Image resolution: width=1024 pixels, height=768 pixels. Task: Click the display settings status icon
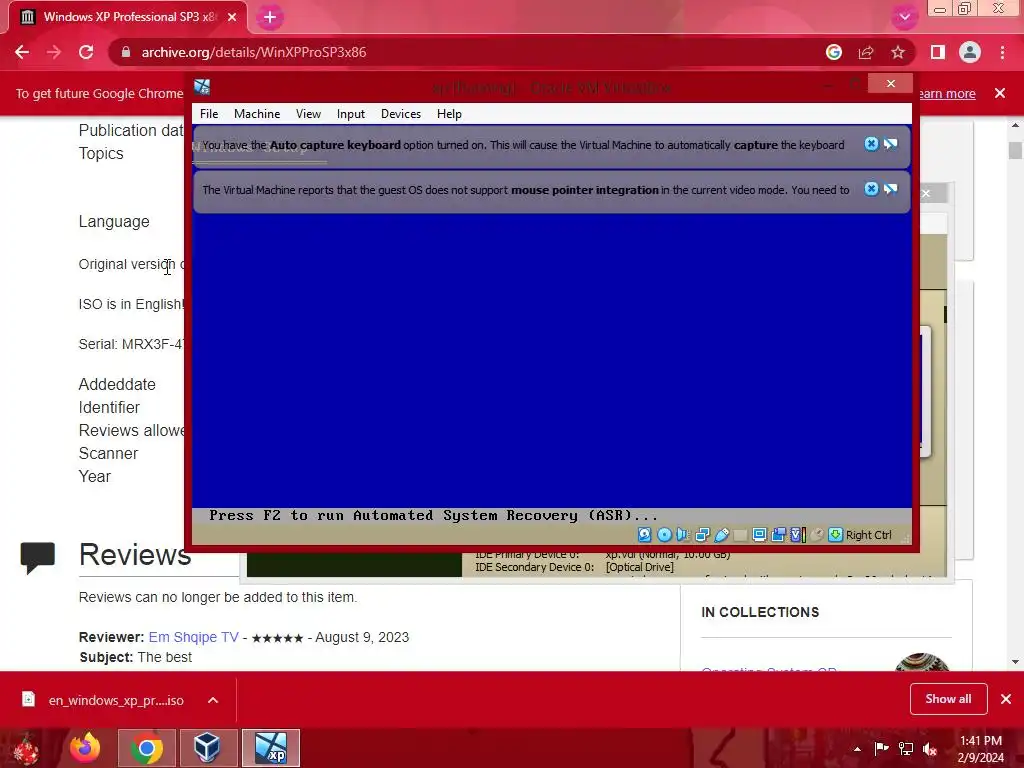point(760,535)
